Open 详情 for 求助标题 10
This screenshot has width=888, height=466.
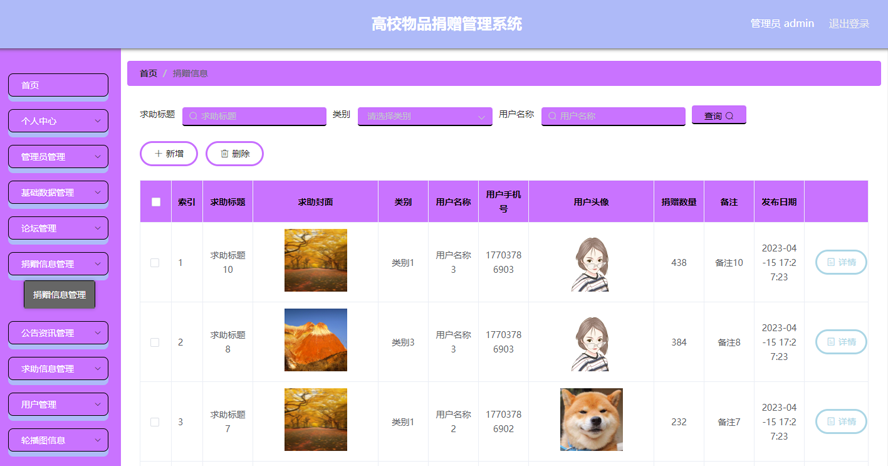[x=841, y=262]
